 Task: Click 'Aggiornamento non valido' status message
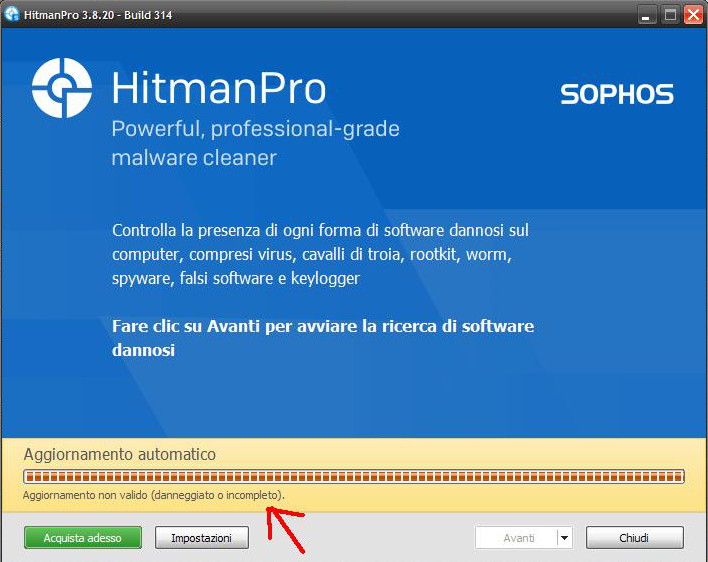coord(154,495)
